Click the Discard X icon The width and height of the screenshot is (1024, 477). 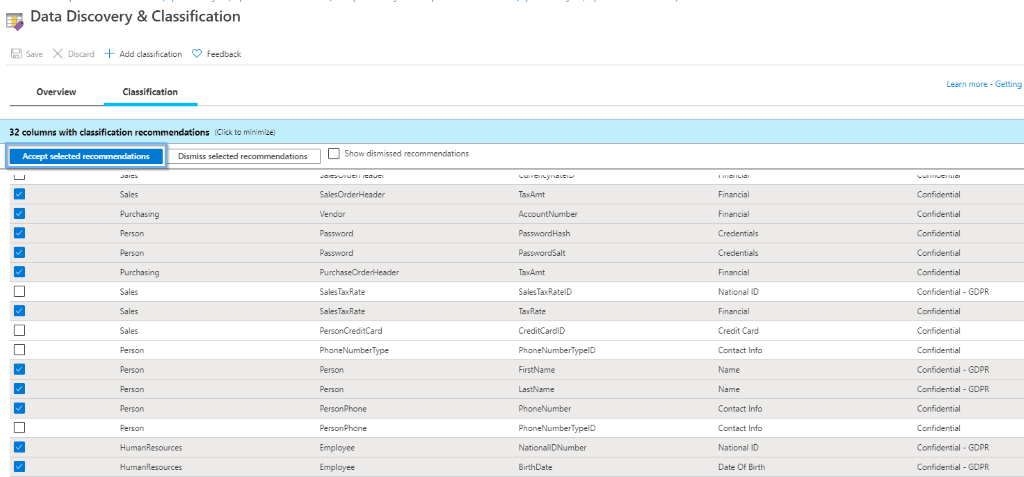57,54
